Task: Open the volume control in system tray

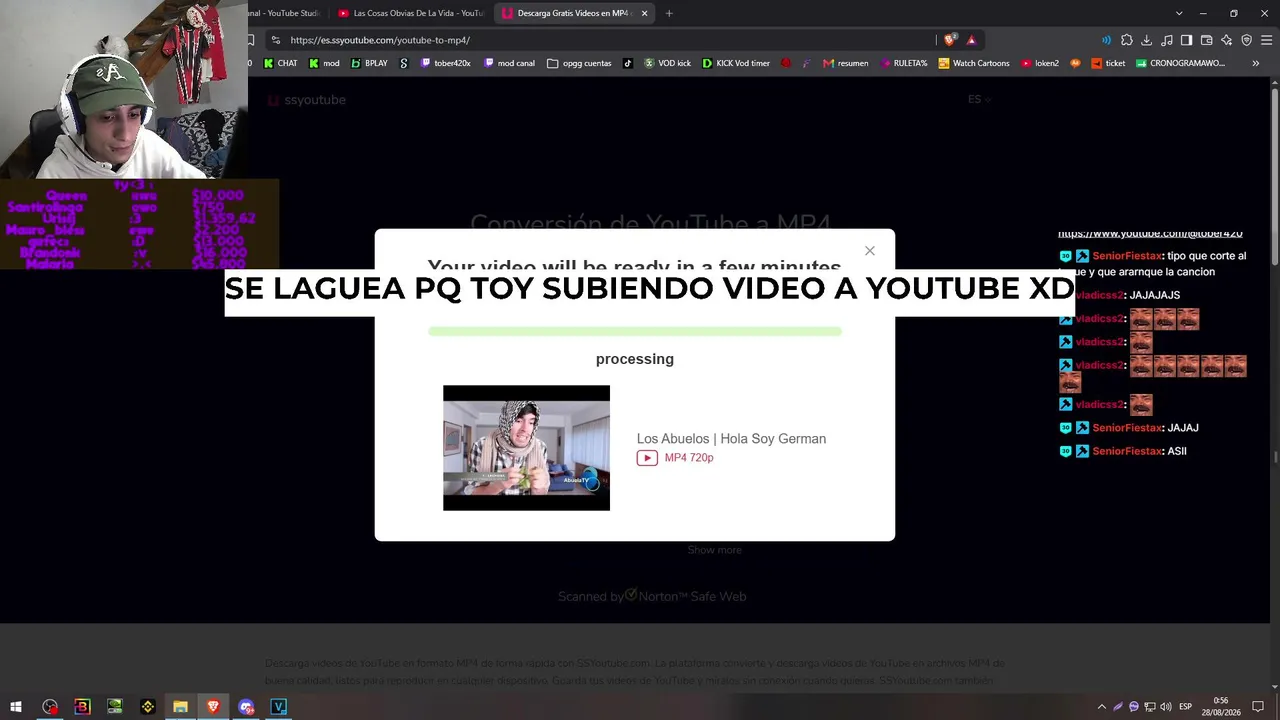Action: (1166, 707)
